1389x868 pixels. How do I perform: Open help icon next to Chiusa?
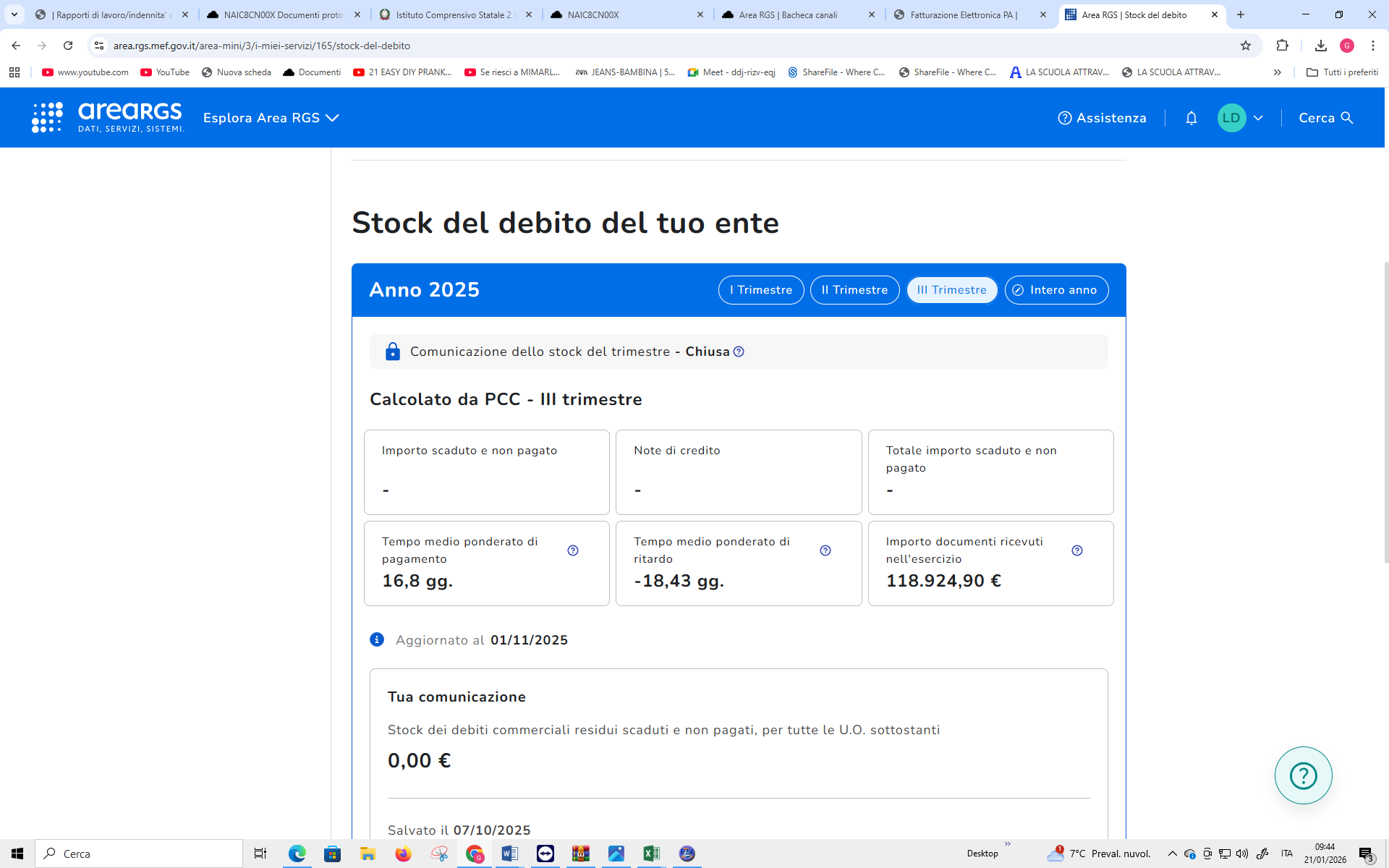(739, 352)
